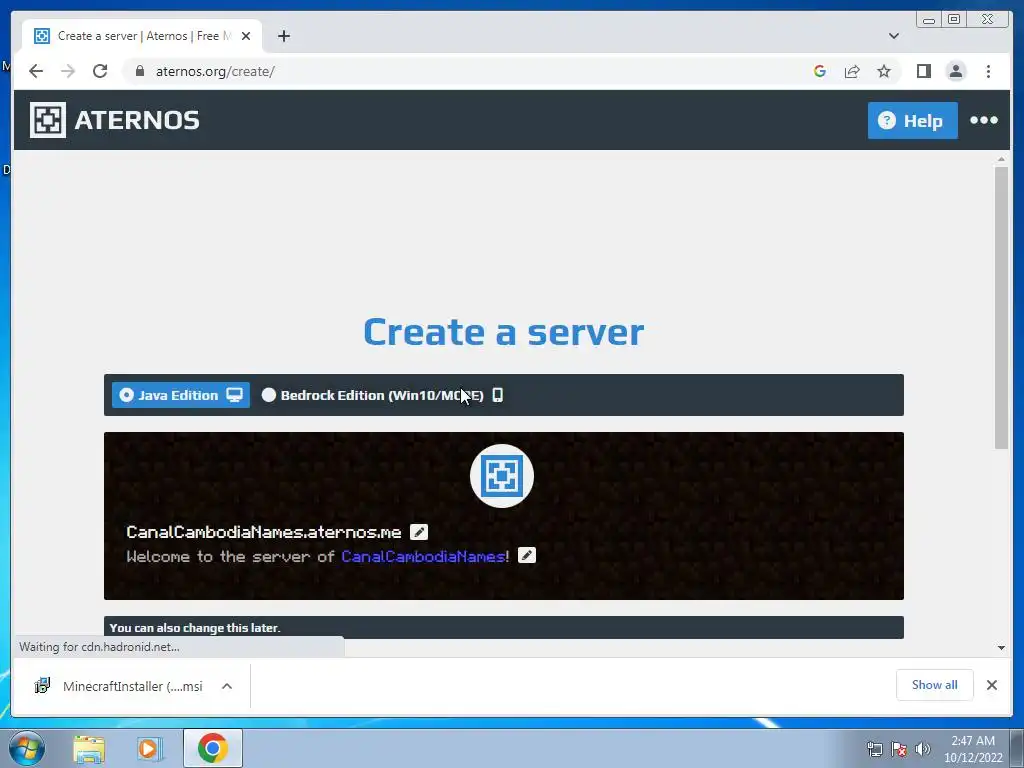Screen dimensions: 1024x768
Task: Select Bedrock Edition radio option
Action: tap(382, 395)
